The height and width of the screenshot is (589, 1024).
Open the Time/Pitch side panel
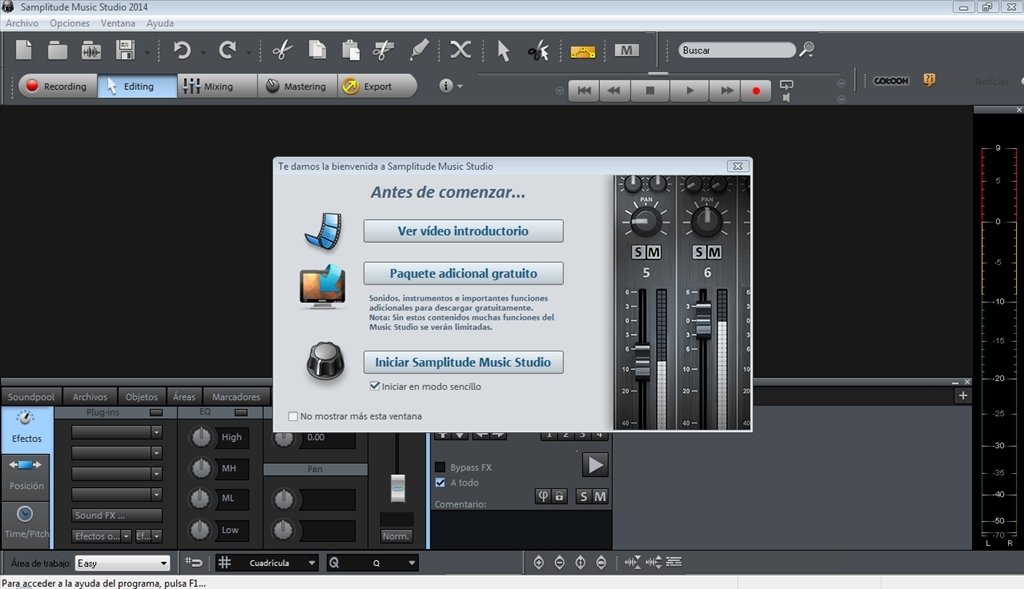[x=26, y=524]
